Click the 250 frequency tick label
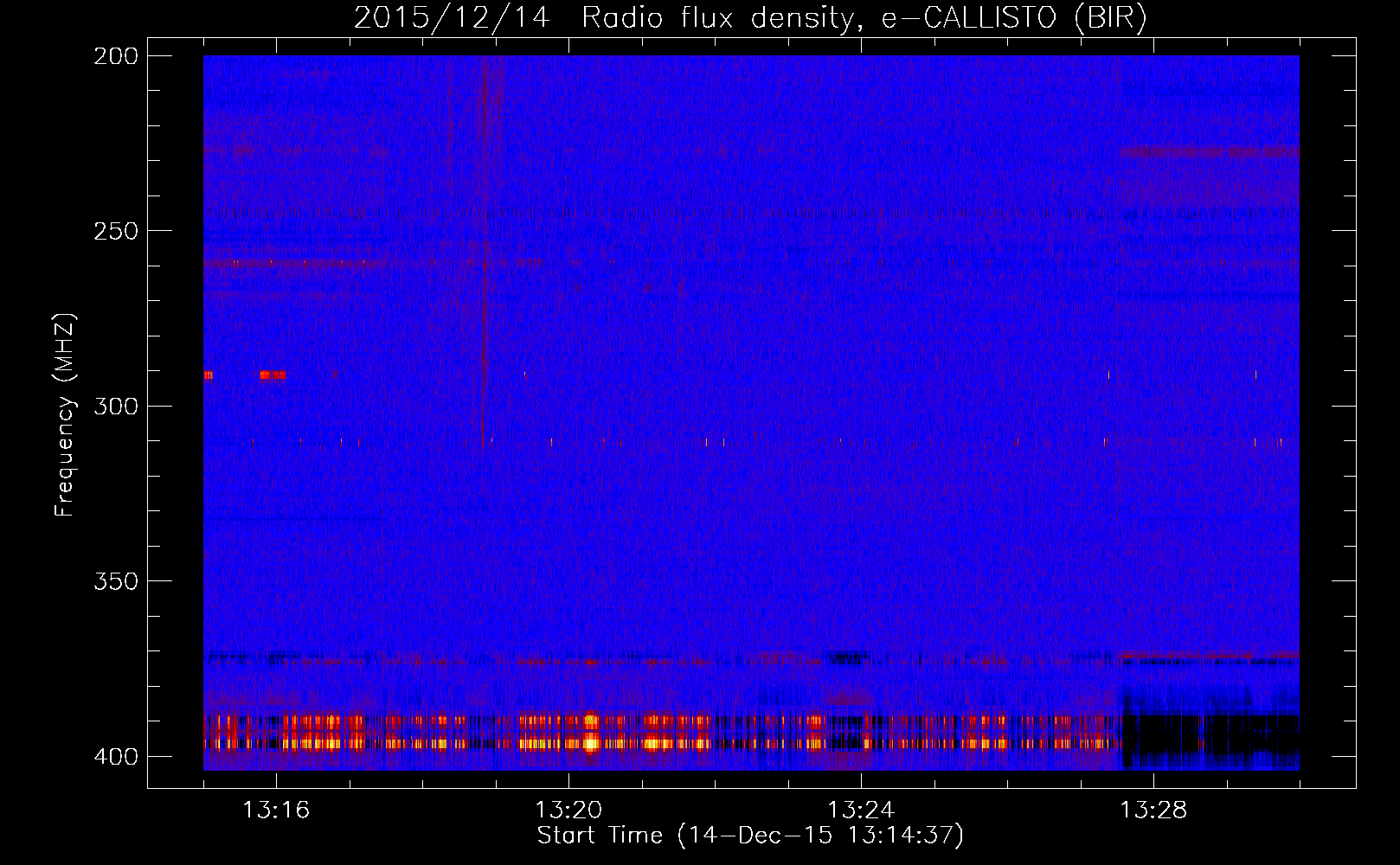The height and width of the screenshot is (865, 1400). 115,231
